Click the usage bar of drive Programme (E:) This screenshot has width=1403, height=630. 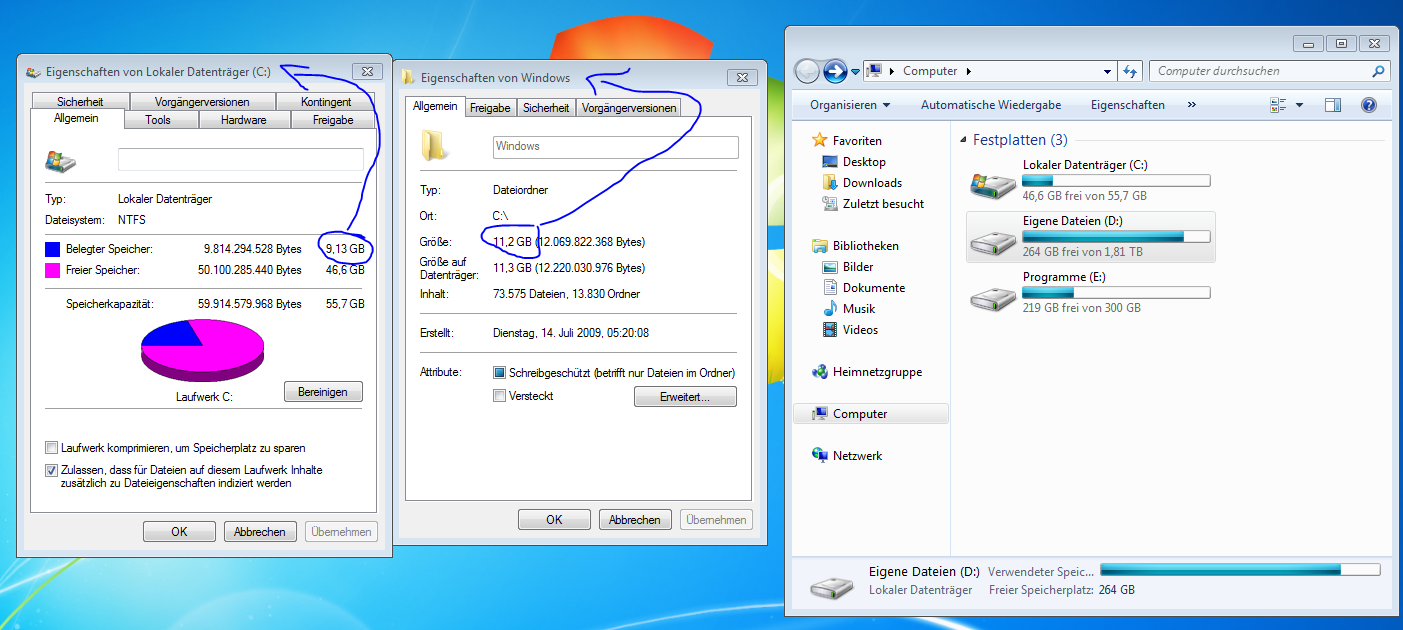pyautogui.click(x=1116, y=293)
